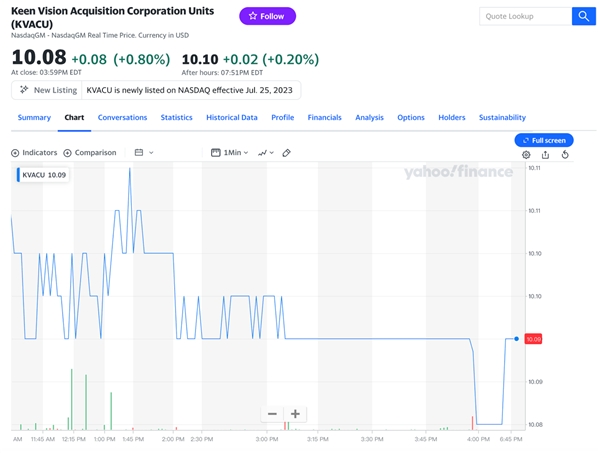
Task: Open the line chart type dropdown
Action: (x=266, y=153)
